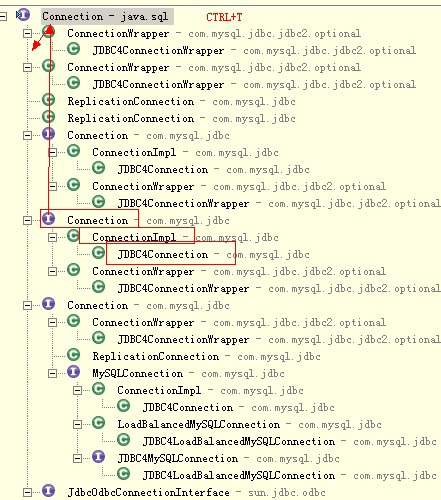Select JdbcOdbcConnectionInterface - sun.jdbc.odbc
Viewport: 441px width, 500px height.
196,492
